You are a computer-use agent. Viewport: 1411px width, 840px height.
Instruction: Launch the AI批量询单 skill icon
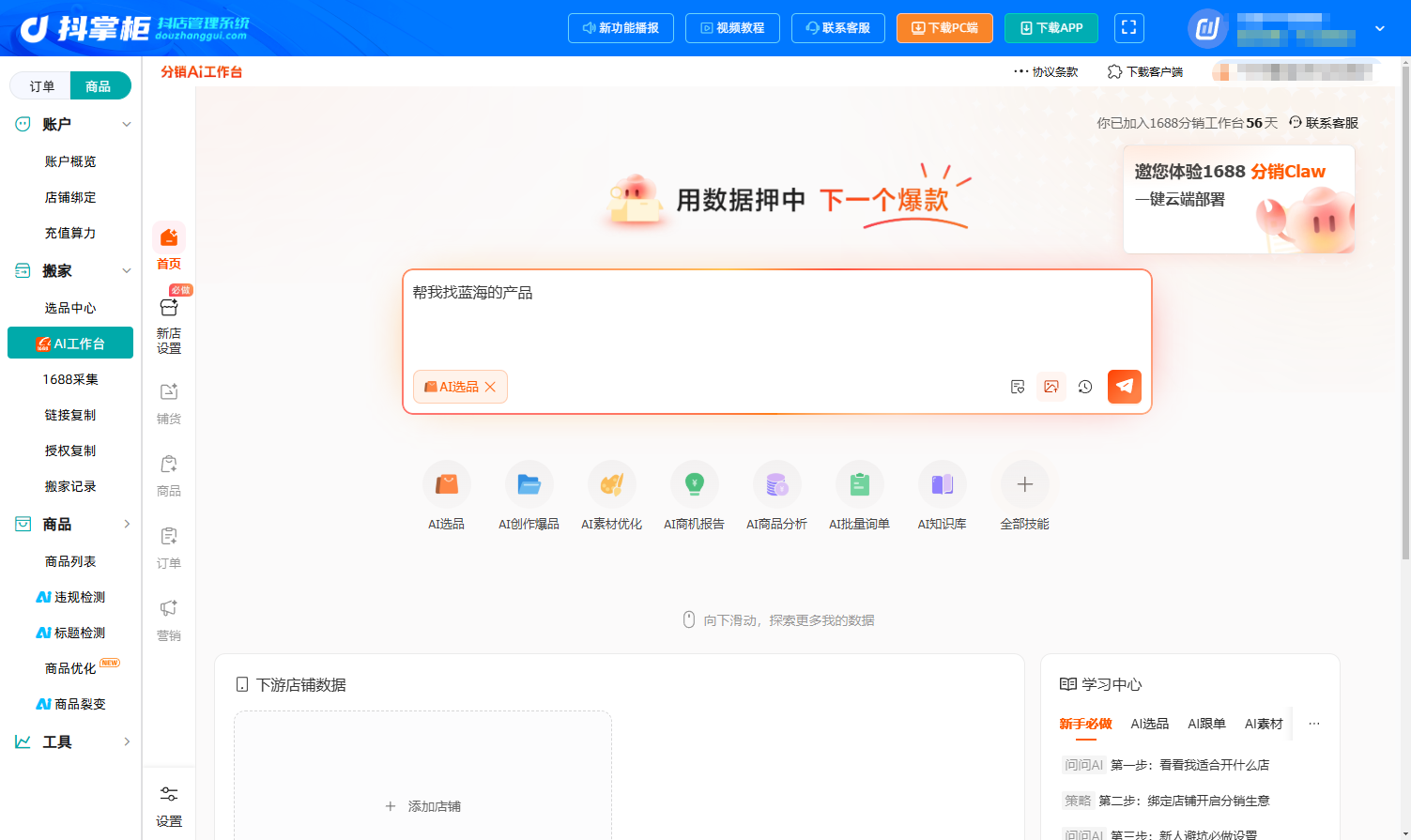click(860, 484)
